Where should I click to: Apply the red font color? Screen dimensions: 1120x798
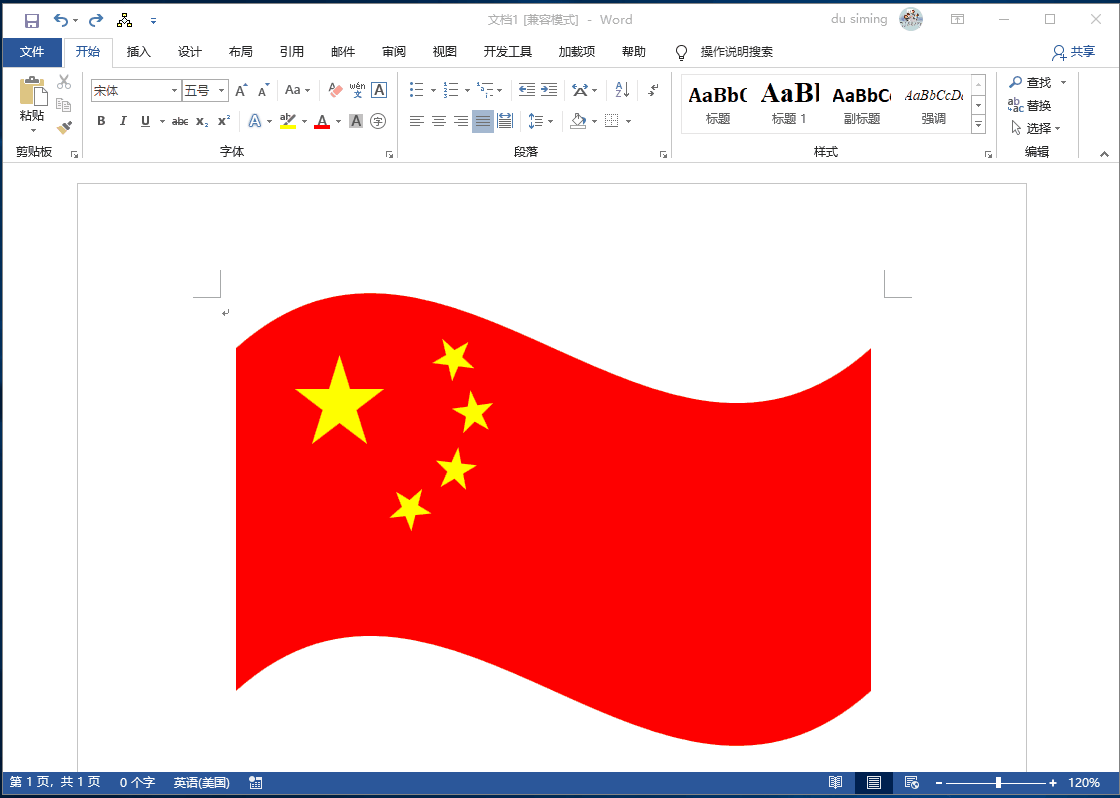[322, 121]
